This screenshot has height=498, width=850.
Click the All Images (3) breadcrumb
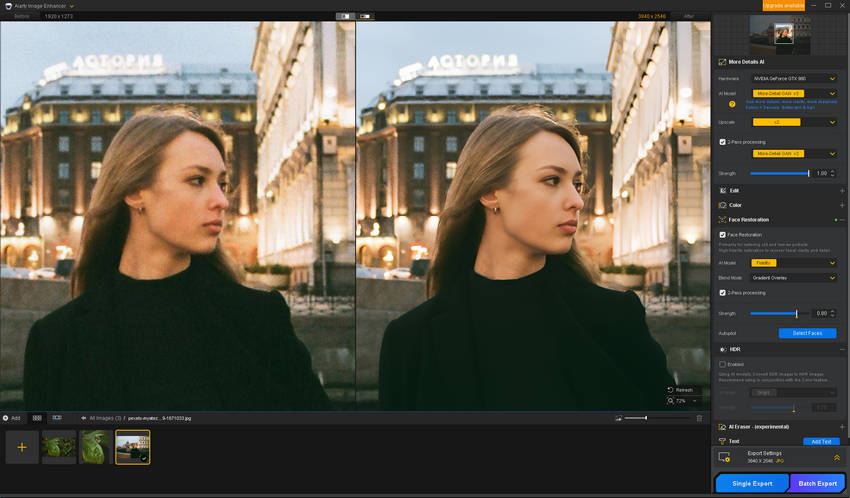(105, 418)
